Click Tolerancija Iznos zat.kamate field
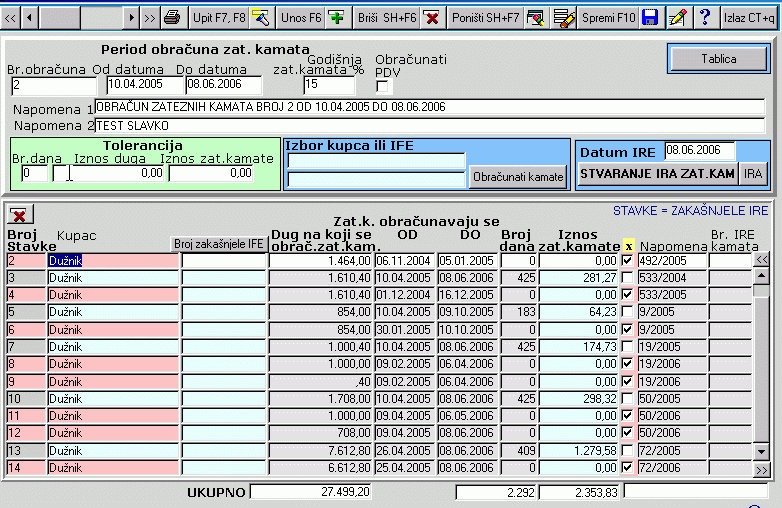This screenshot has height=508, width=782. pos(211,173)
